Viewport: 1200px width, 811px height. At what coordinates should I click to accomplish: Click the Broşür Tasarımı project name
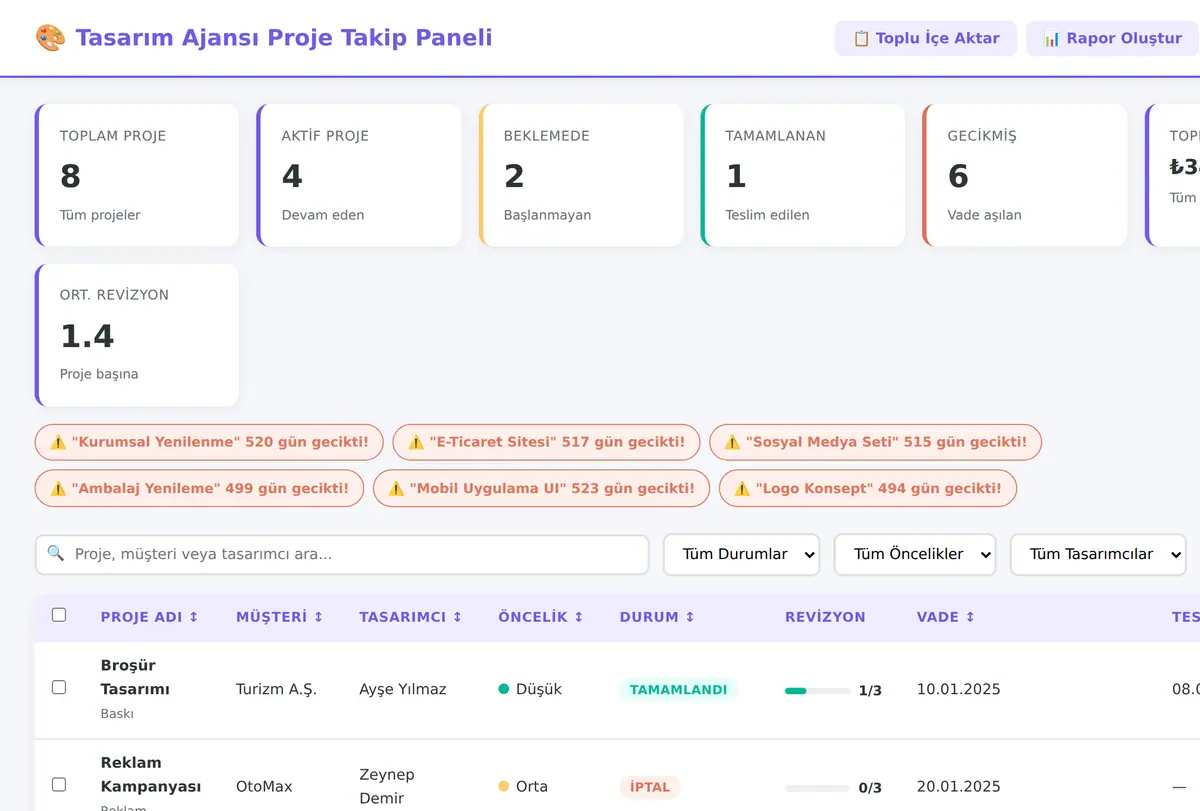135,677
